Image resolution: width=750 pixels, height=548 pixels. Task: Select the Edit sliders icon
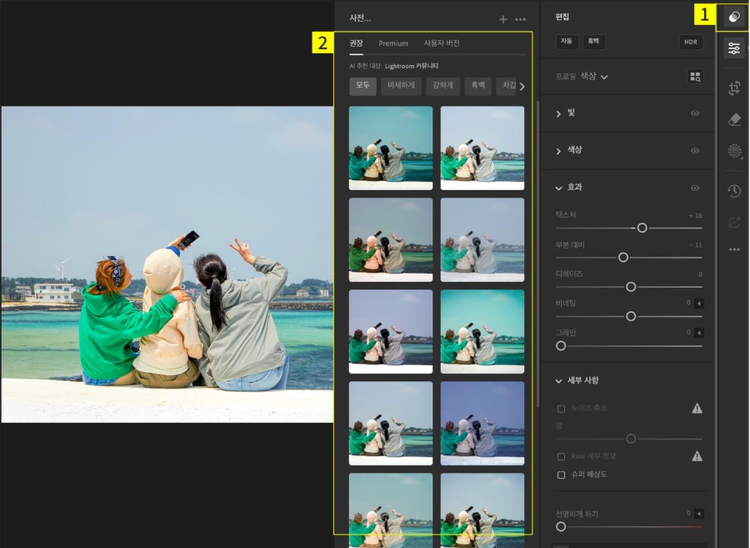pos(735,49)
